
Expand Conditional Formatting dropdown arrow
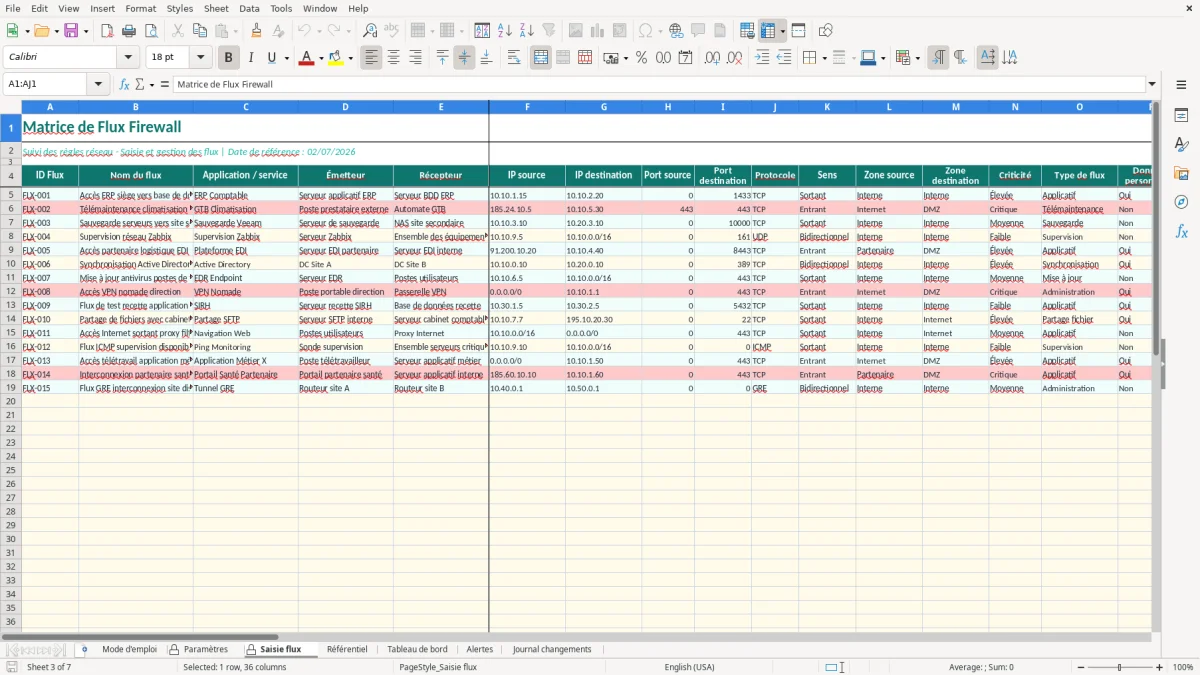click(917, 58)
